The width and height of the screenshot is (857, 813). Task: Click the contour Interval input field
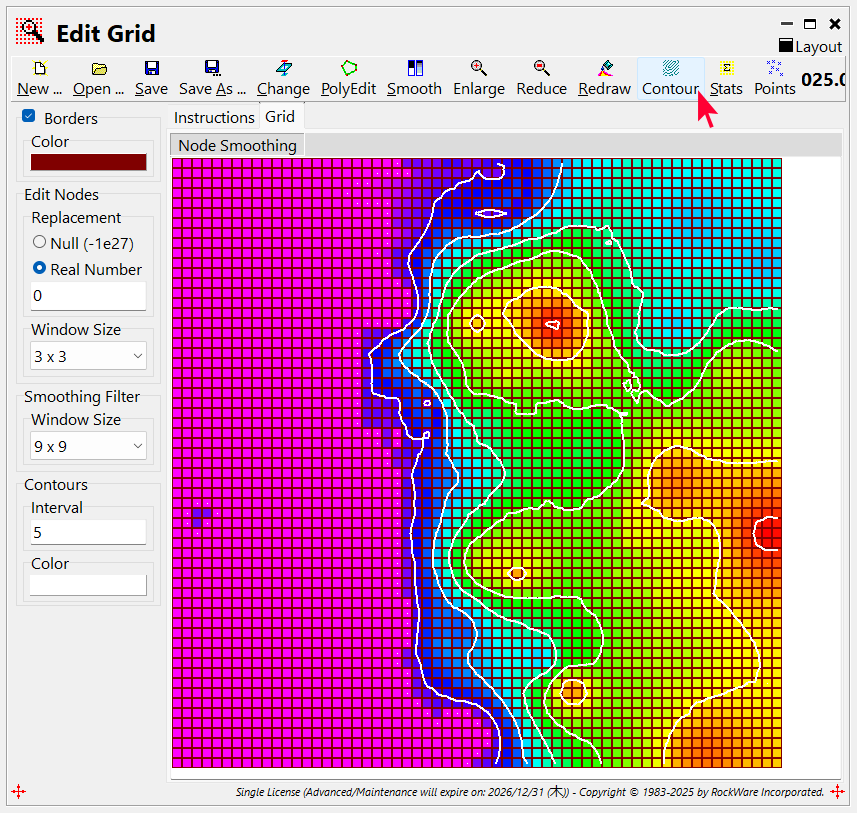[x=88, y=532]
